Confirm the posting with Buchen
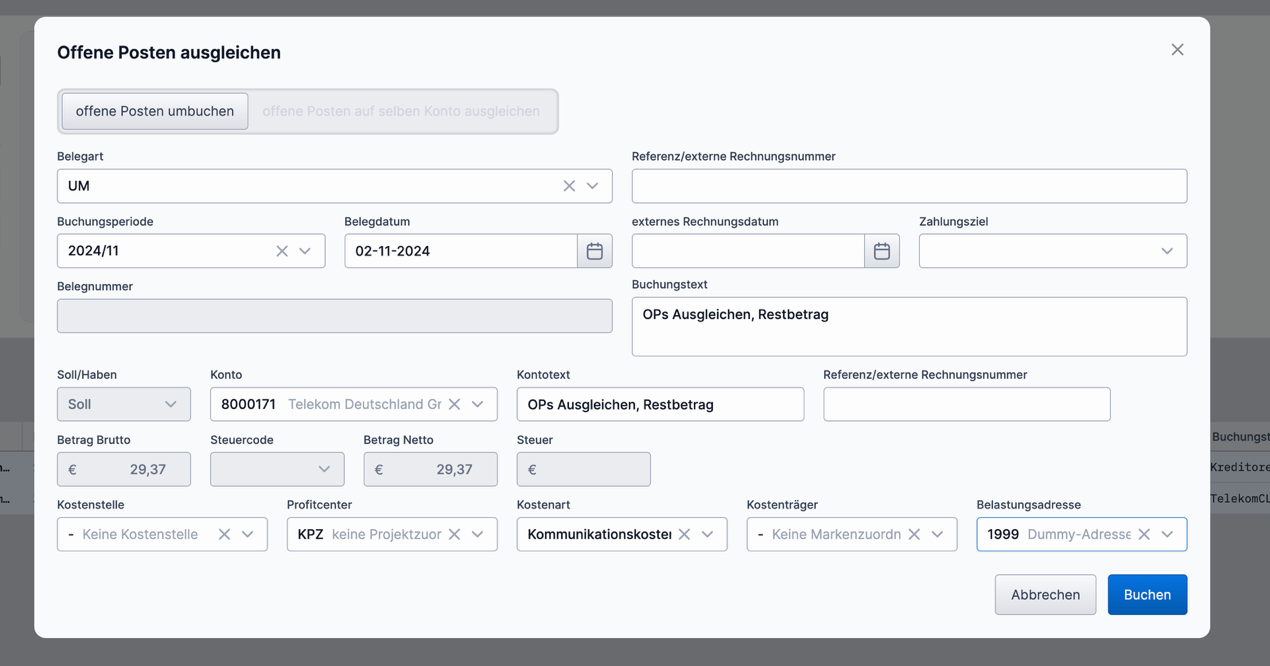The width and height of the screenshot is (1270, 666). click(x=1147, y=594)
